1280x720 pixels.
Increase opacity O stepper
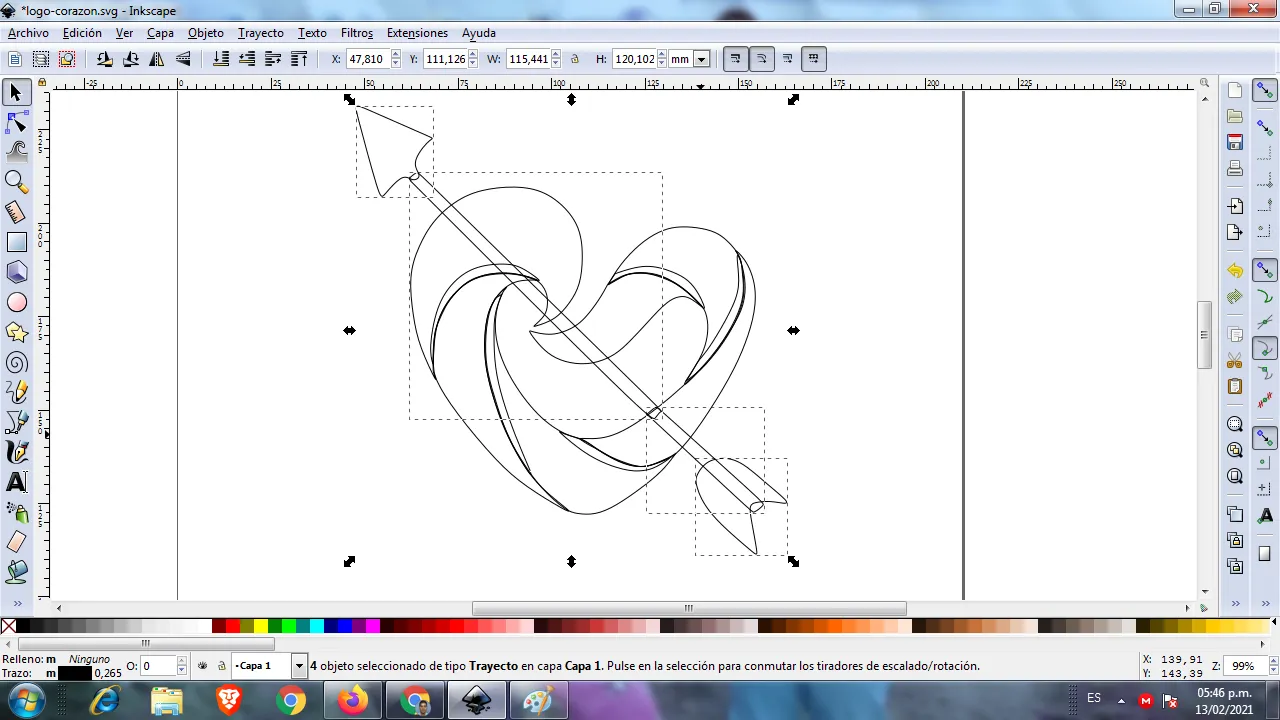pyautogui.click(x=182, y=662)
